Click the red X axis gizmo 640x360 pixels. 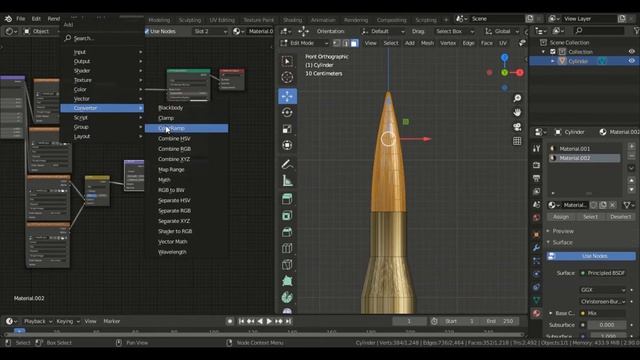[x=520, y=73]
